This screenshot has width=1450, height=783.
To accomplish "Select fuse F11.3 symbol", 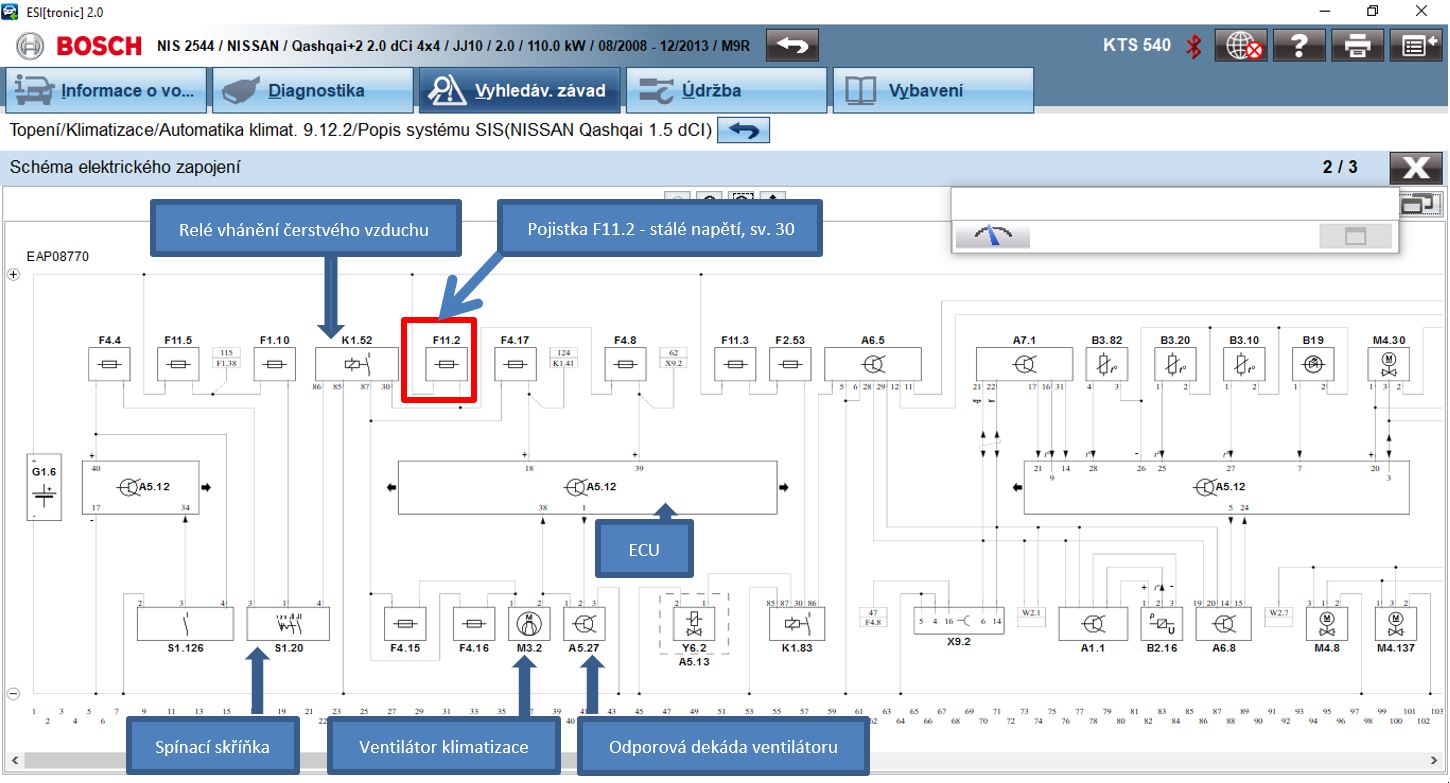I will pyautogui.click(x=735, y=365).
